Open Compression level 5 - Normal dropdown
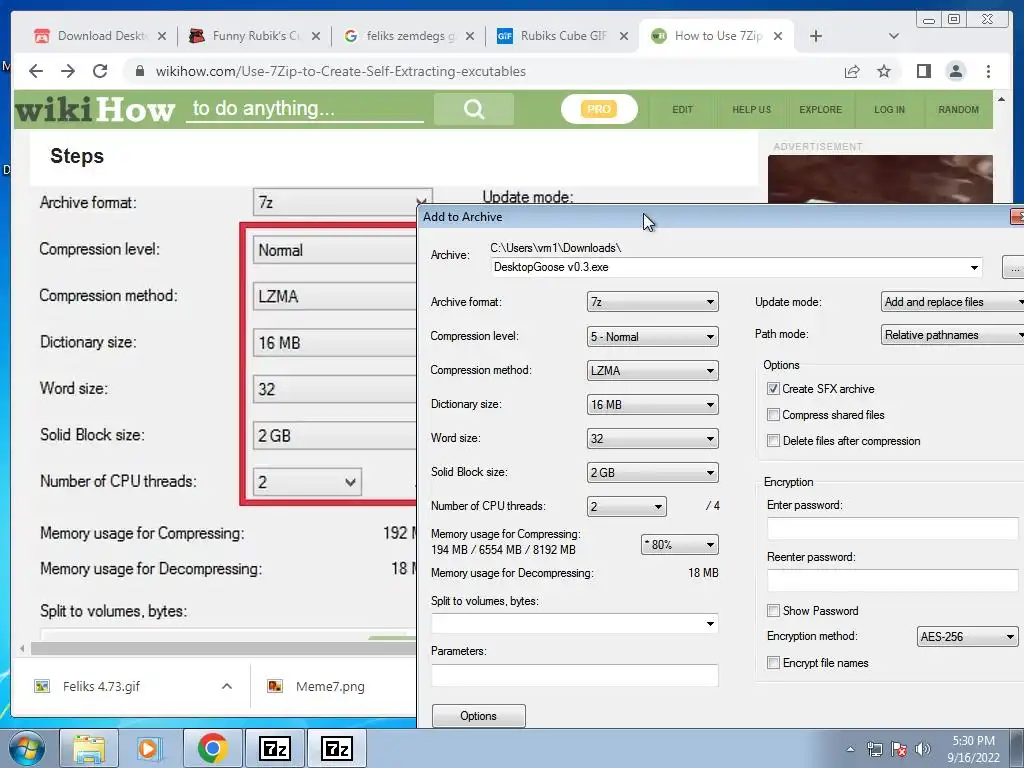1024x768 pixels. [652, 336]
